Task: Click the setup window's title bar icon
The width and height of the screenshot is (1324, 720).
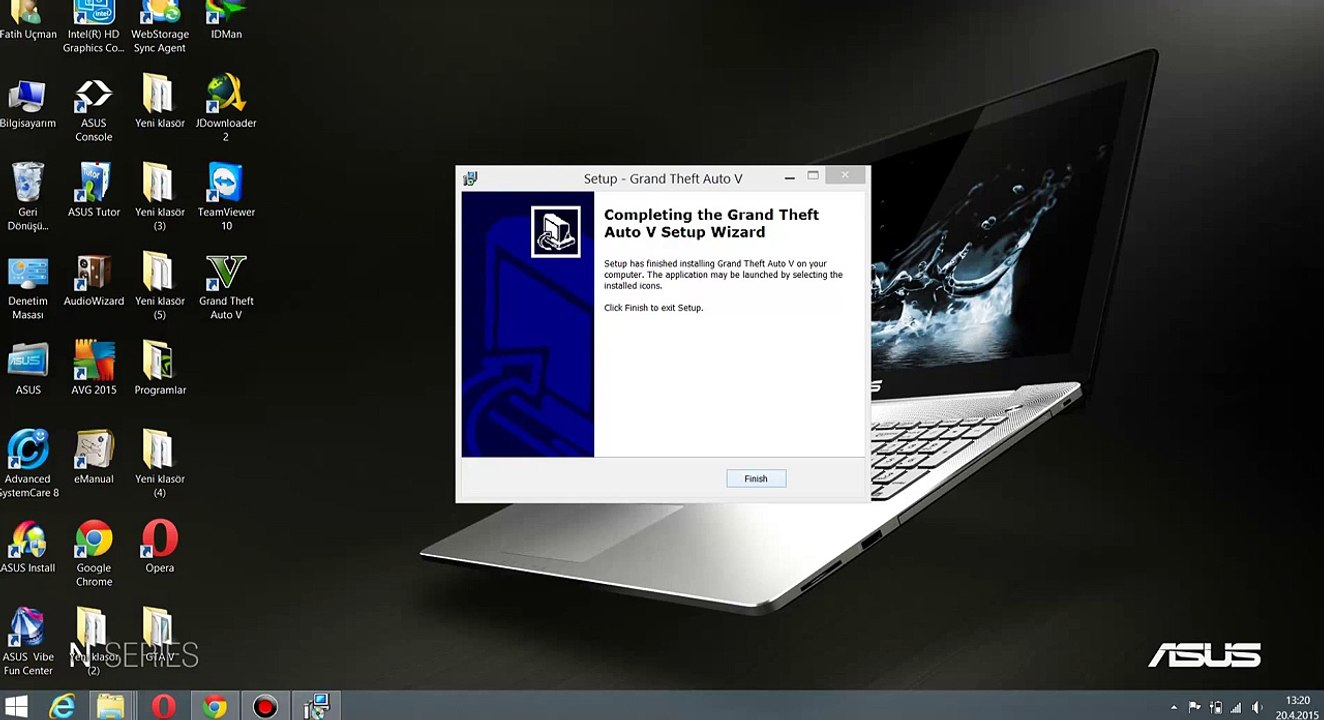Action: [470, 178]
